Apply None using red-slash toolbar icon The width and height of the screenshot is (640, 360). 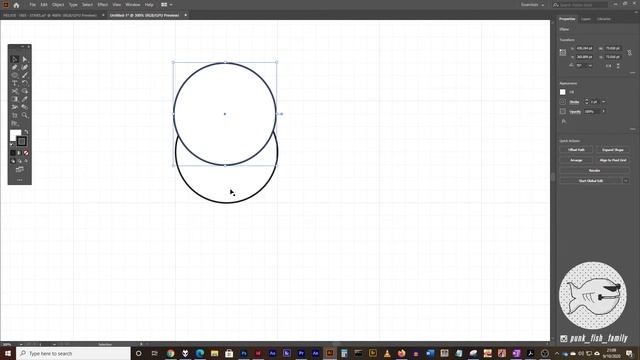coord(26,153)
